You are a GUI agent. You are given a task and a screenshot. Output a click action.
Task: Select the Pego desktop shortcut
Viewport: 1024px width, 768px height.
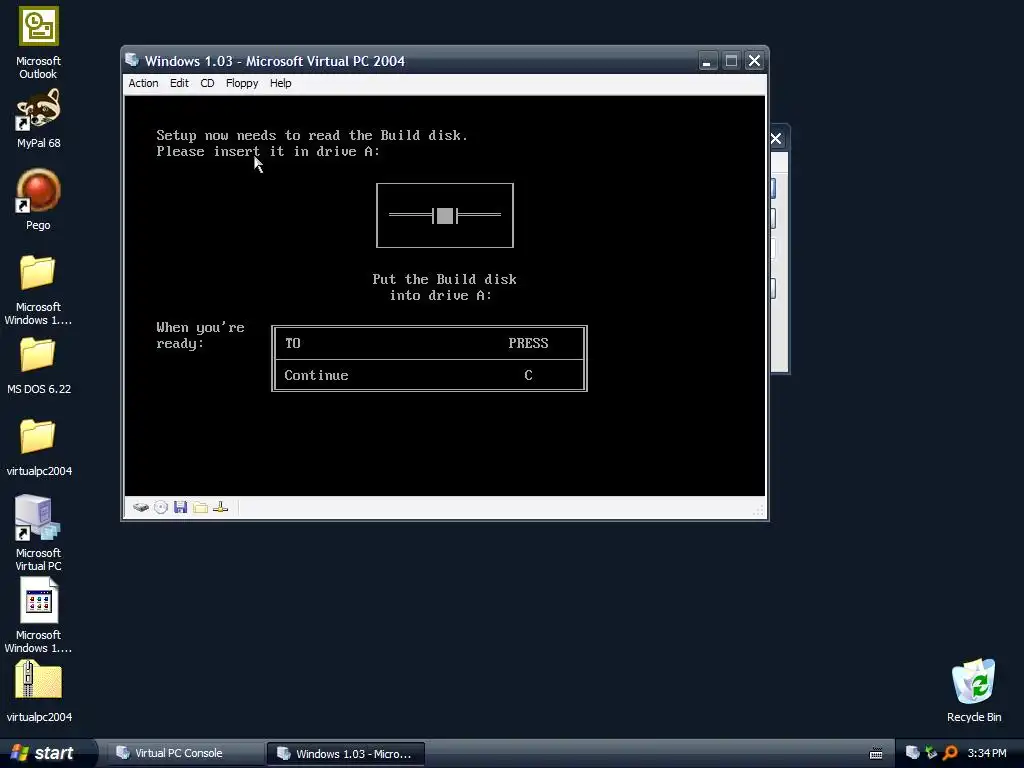point(38,200)
